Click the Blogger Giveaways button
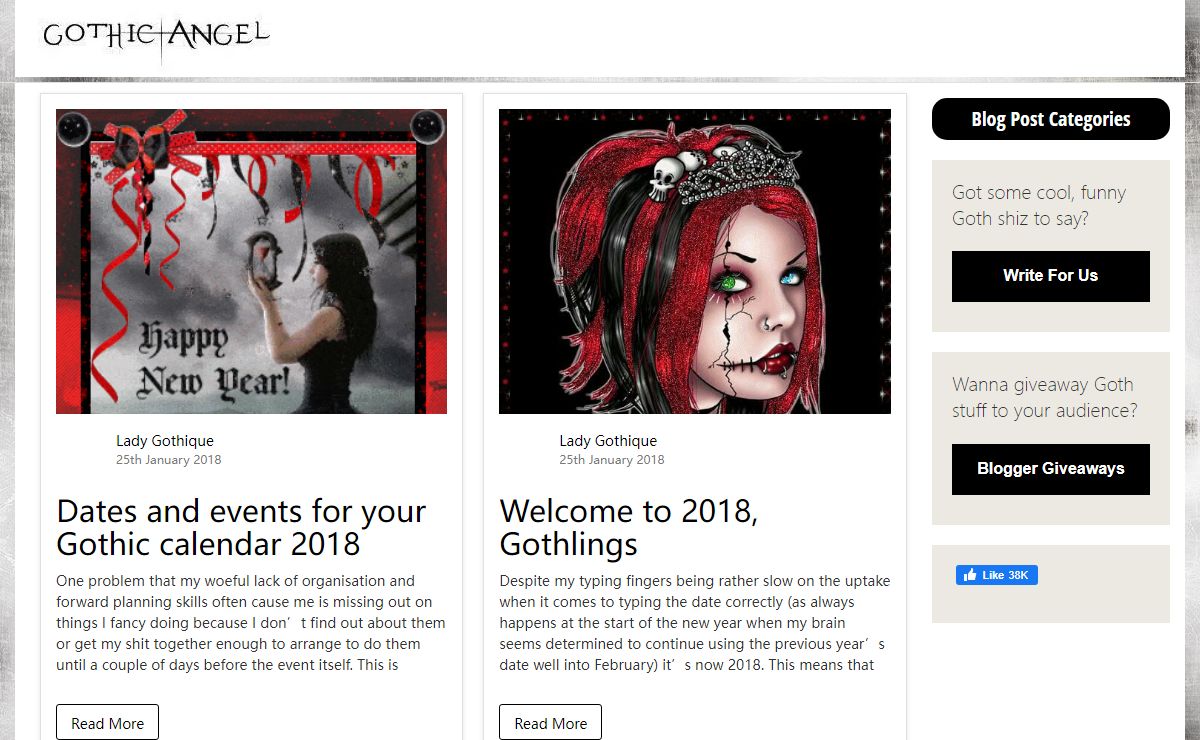The image size is (1200, 740). tap(1050, 469)
